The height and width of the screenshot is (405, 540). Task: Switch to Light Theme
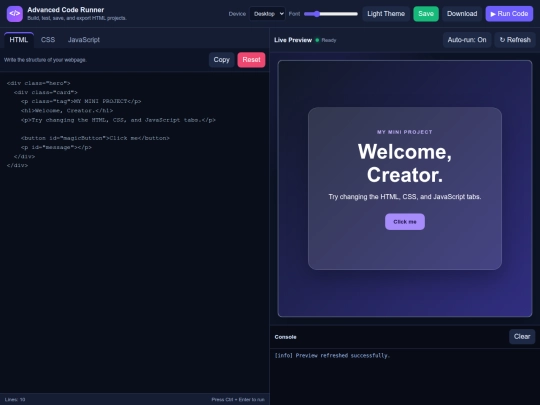click(x=386, y=14)
